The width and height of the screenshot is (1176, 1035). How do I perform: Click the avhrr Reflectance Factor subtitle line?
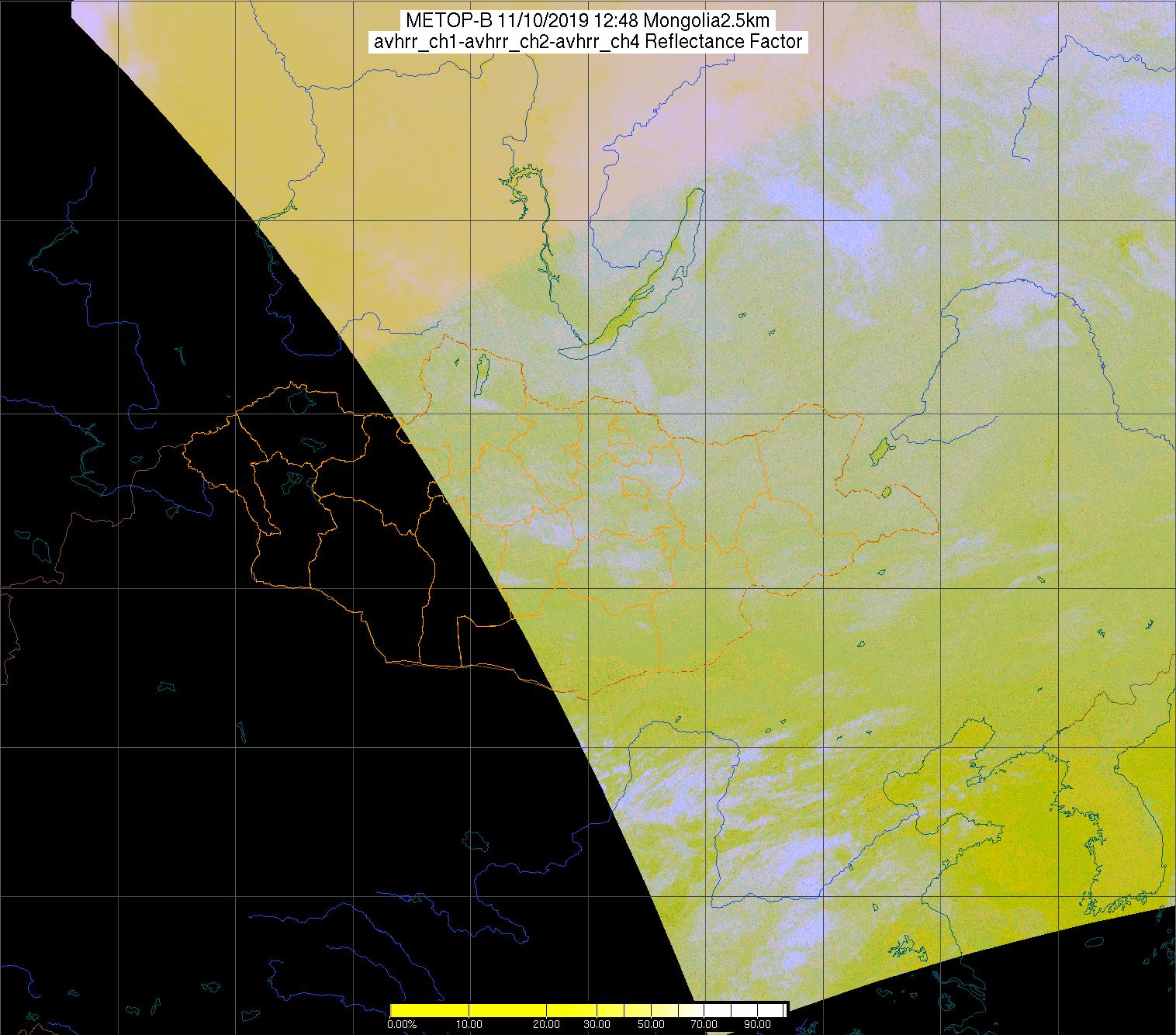[587, 42]
